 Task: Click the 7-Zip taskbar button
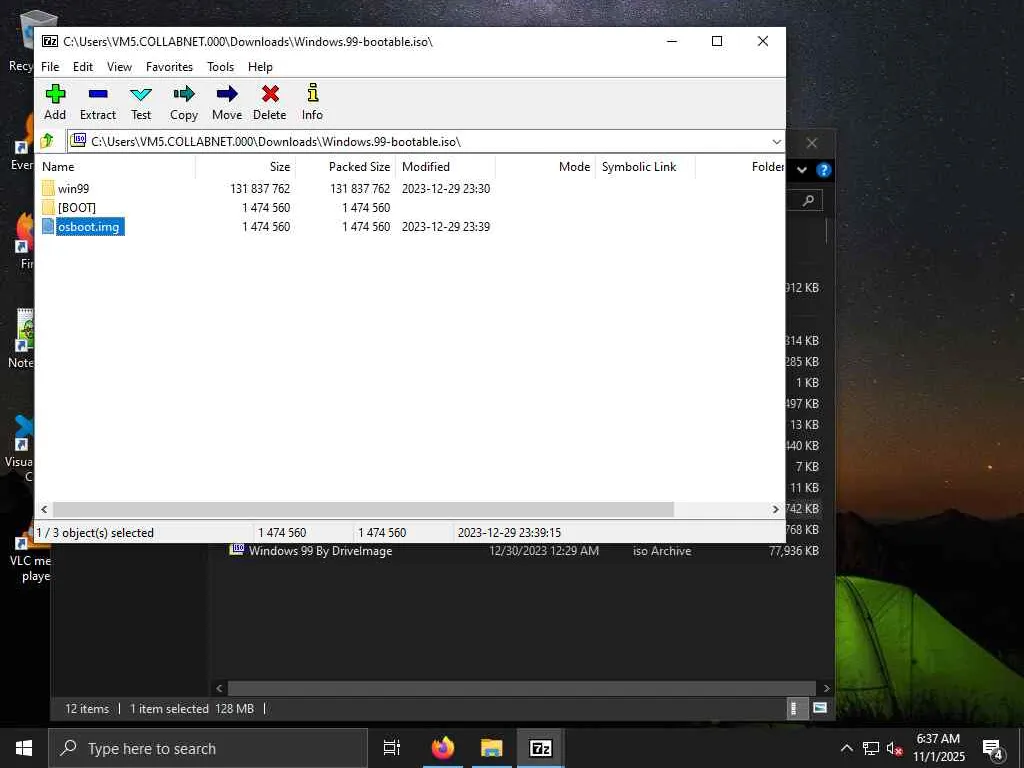coord(541,748)
